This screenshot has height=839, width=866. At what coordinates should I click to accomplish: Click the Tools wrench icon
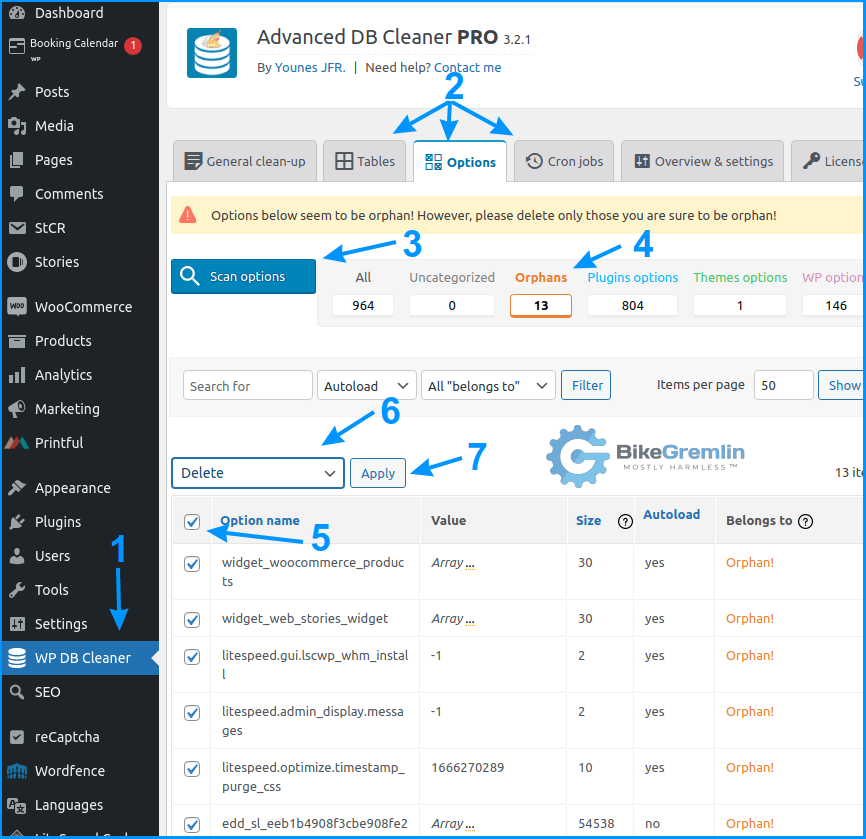pos(17,590)
